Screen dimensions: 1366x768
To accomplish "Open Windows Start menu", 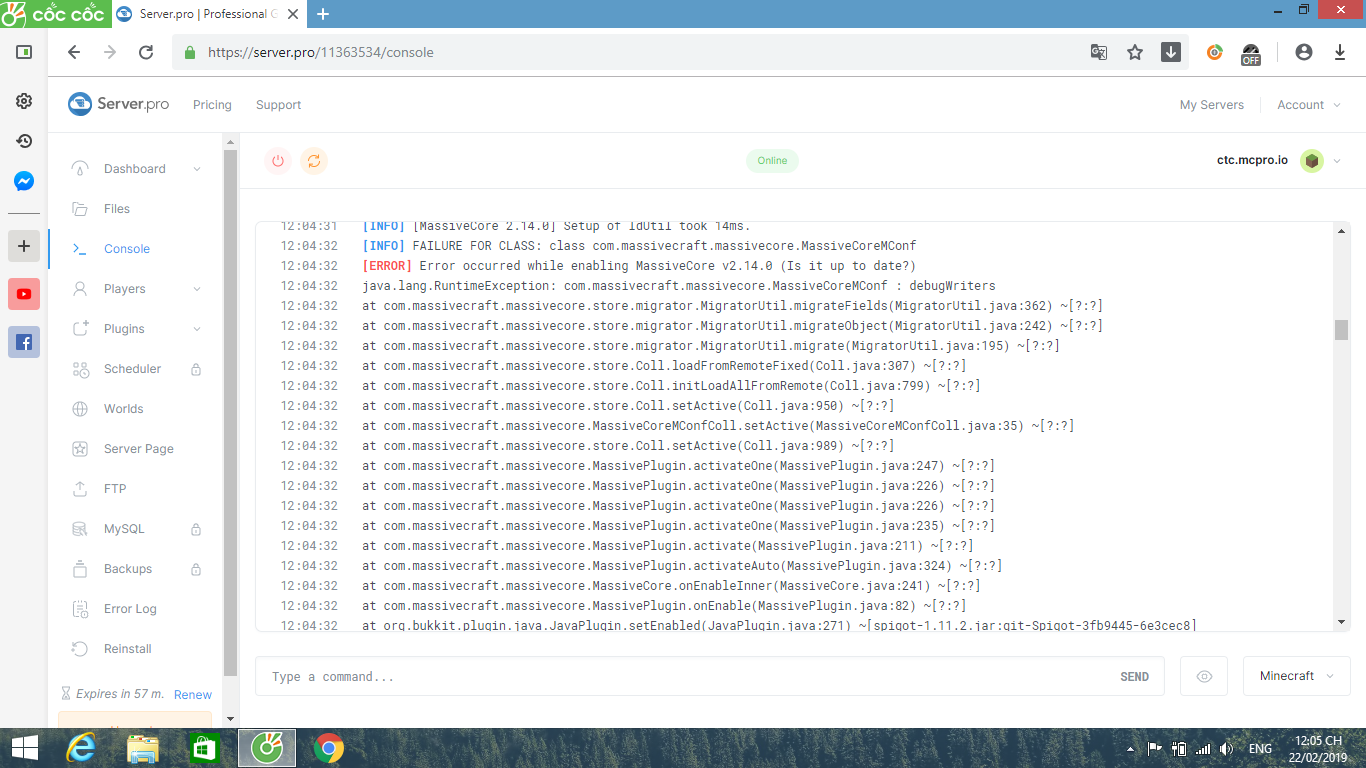I will pos(24,748).
